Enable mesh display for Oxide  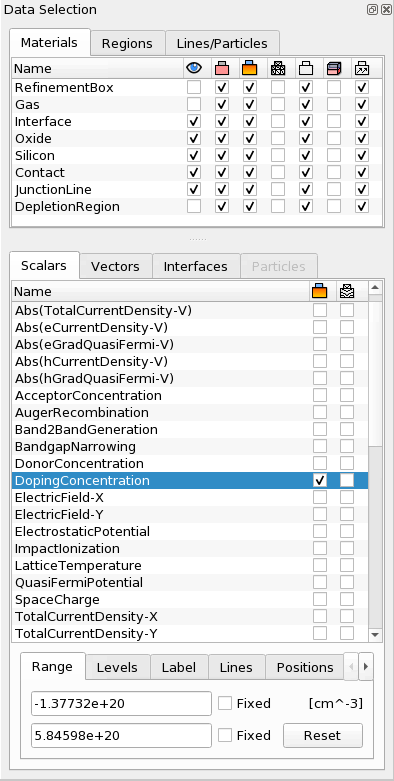(277, 138)
